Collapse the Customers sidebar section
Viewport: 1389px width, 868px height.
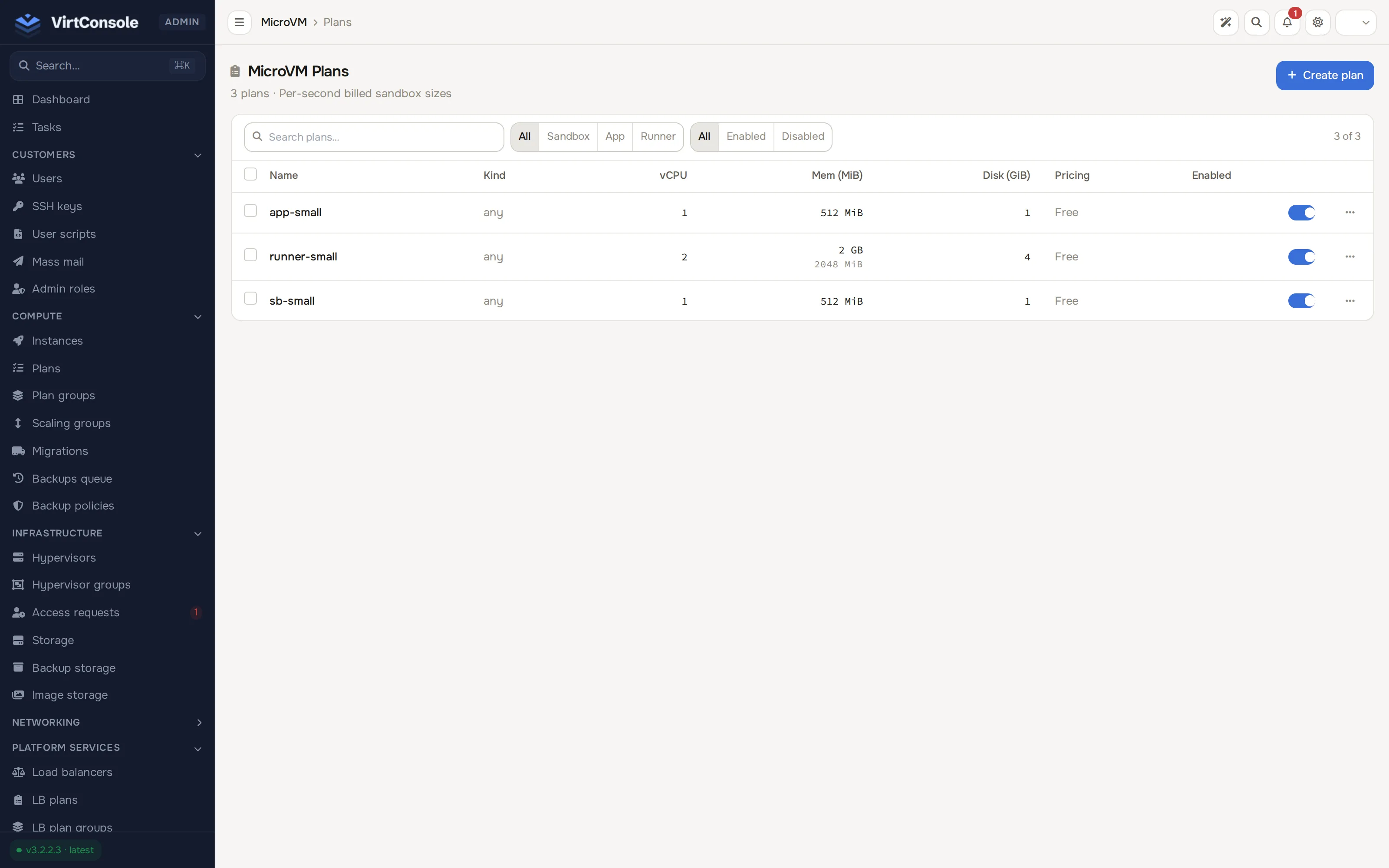[107, 155]
